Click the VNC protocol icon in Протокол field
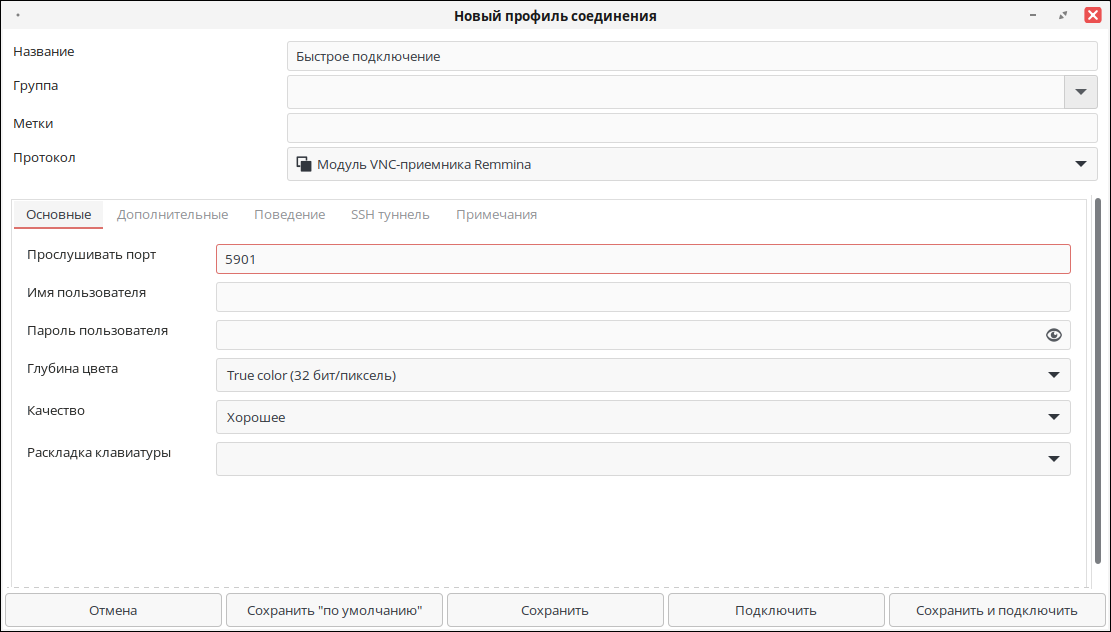 pos(303,164)
